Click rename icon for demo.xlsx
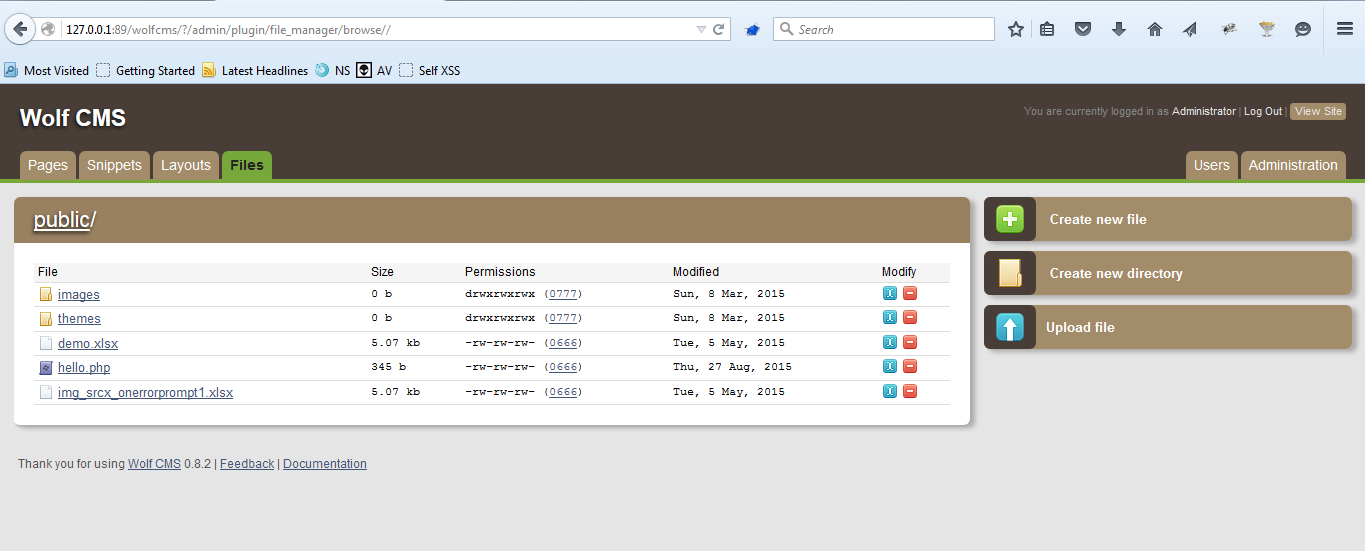This screenshot has width=1365, height=551. 890,342
